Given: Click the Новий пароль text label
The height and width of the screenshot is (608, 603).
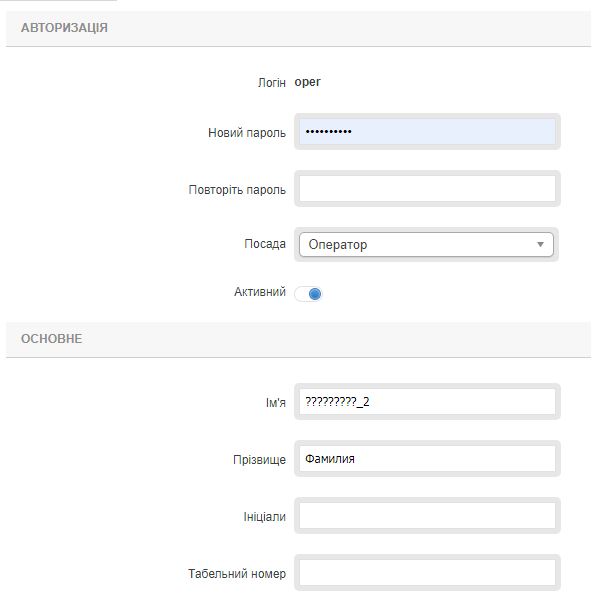Looking at the screenshot, I should (246, 133).
